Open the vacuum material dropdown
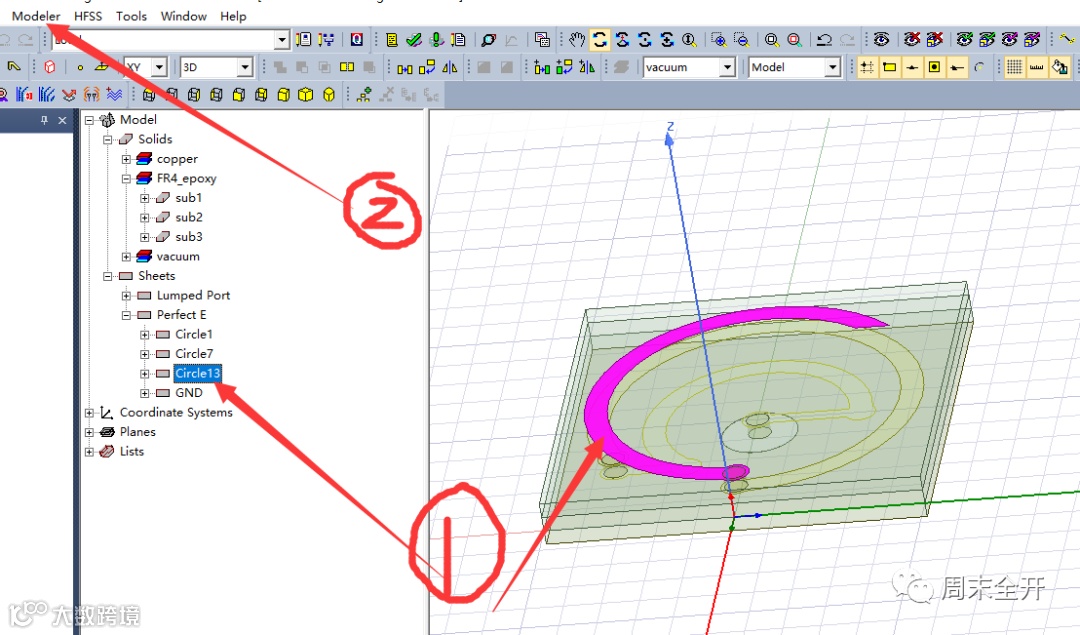 click(x=727, y=67)
